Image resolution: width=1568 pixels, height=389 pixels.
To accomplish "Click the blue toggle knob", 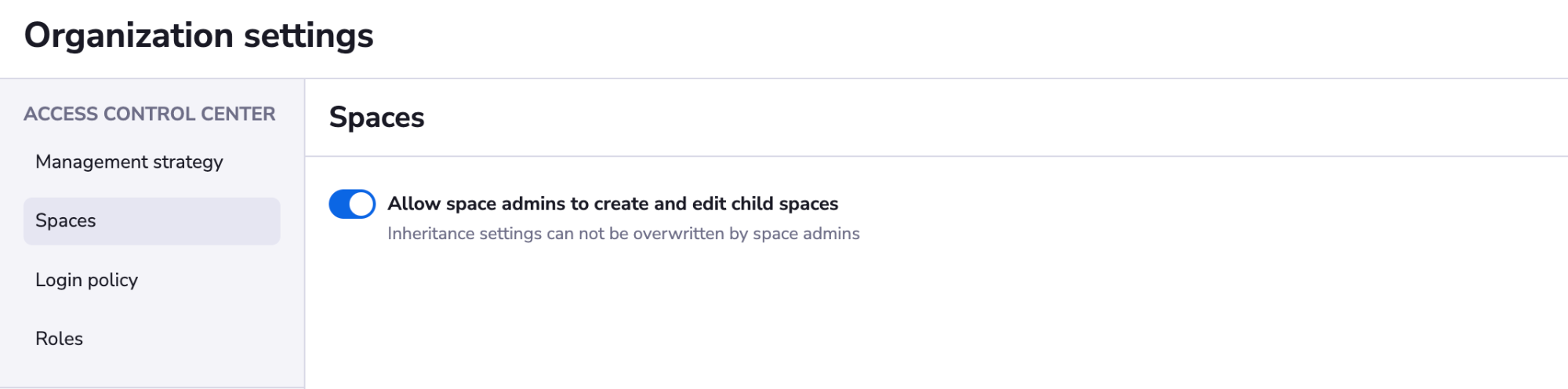I will (361, 204).
